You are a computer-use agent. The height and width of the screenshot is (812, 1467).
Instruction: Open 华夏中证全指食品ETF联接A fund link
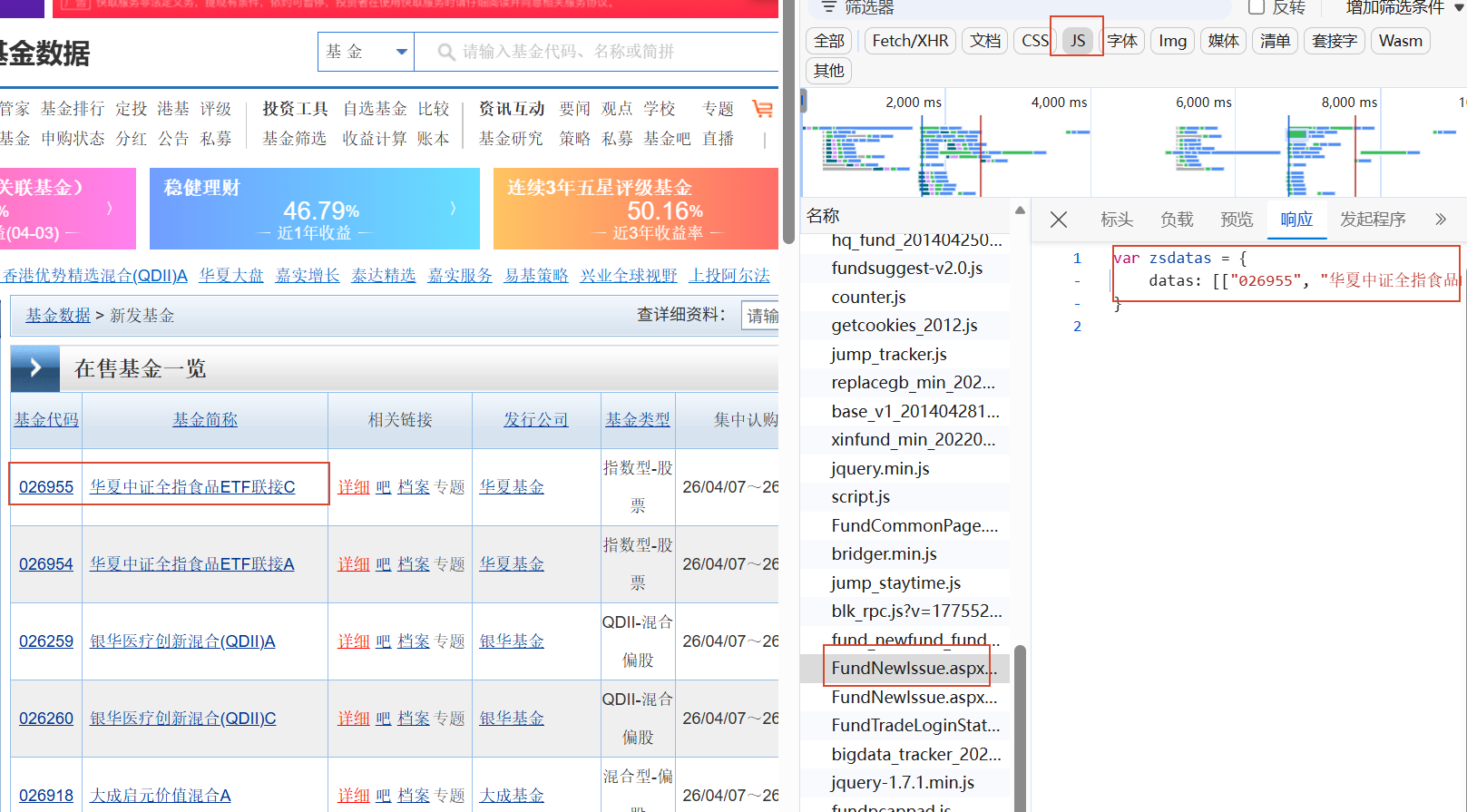192,563
